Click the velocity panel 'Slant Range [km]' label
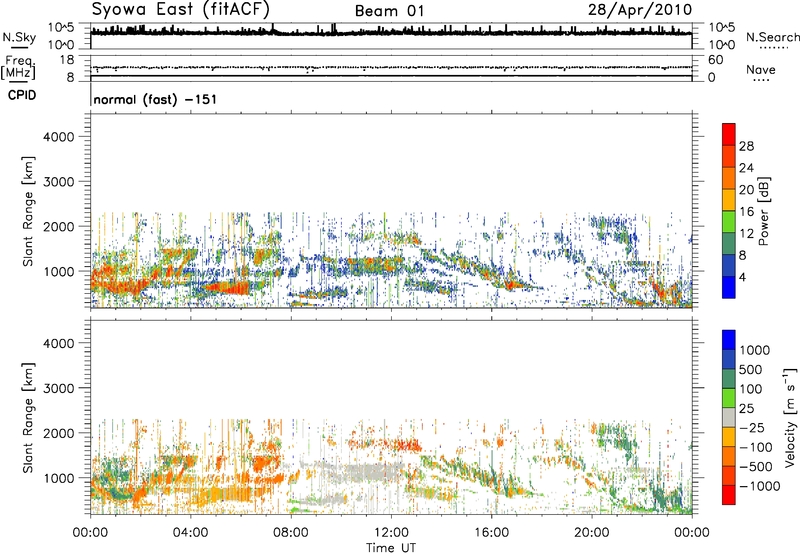800x554 pixels. tap(28, 418)
